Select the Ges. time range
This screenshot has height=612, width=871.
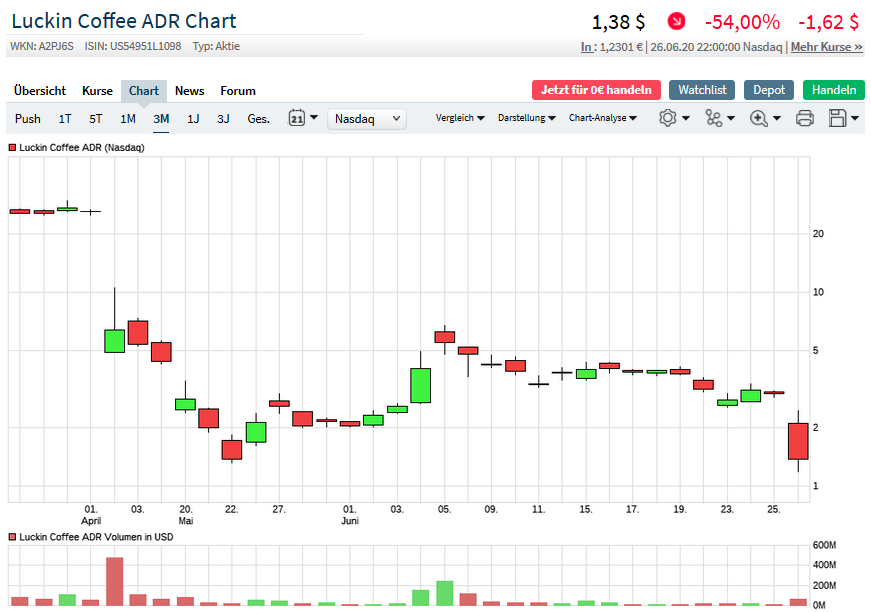tap(258, 119)
